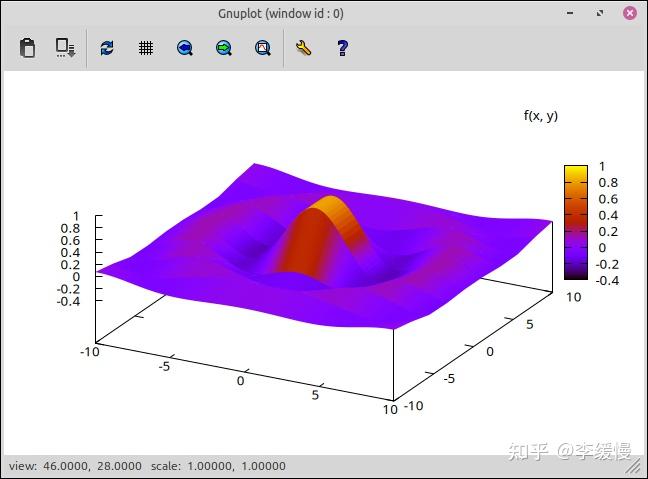Apply the previous zoom settings
The image size is (648, 479).
pos(185,48)
